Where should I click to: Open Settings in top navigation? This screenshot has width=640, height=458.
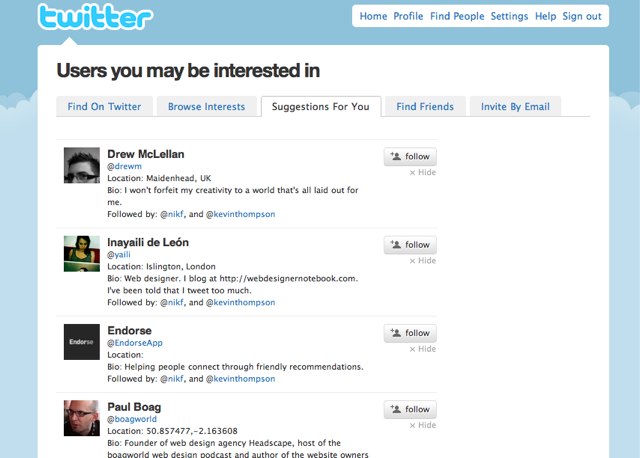[x=509, y=16]
